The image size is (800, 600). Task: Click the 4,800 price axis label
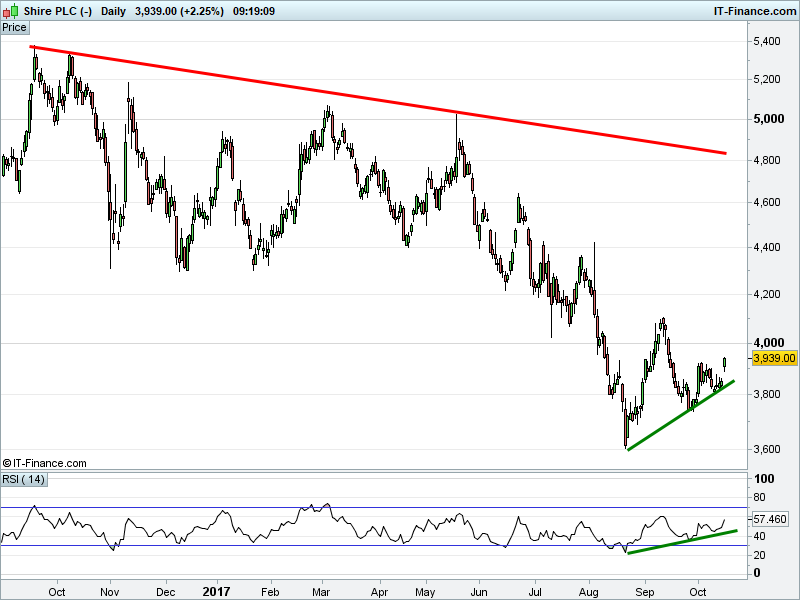tap(767, 160)
